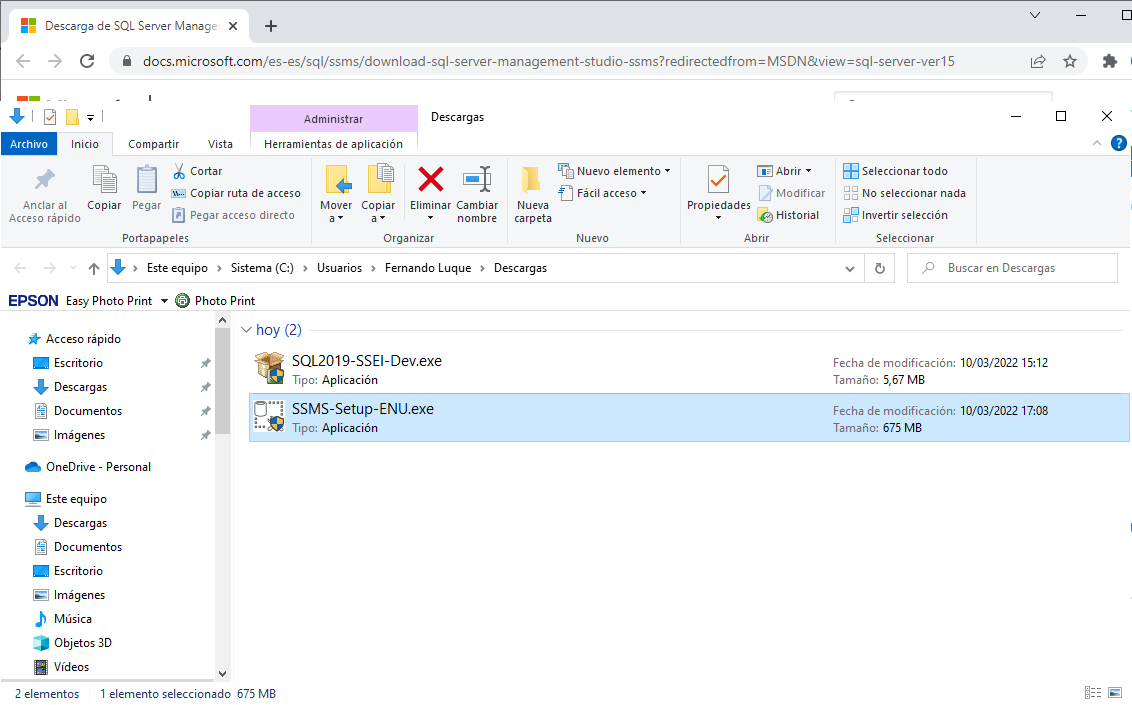The image size is (1132, 705).
Task: Switch to the Compartir ribbon tab
Action: point(153,144)
